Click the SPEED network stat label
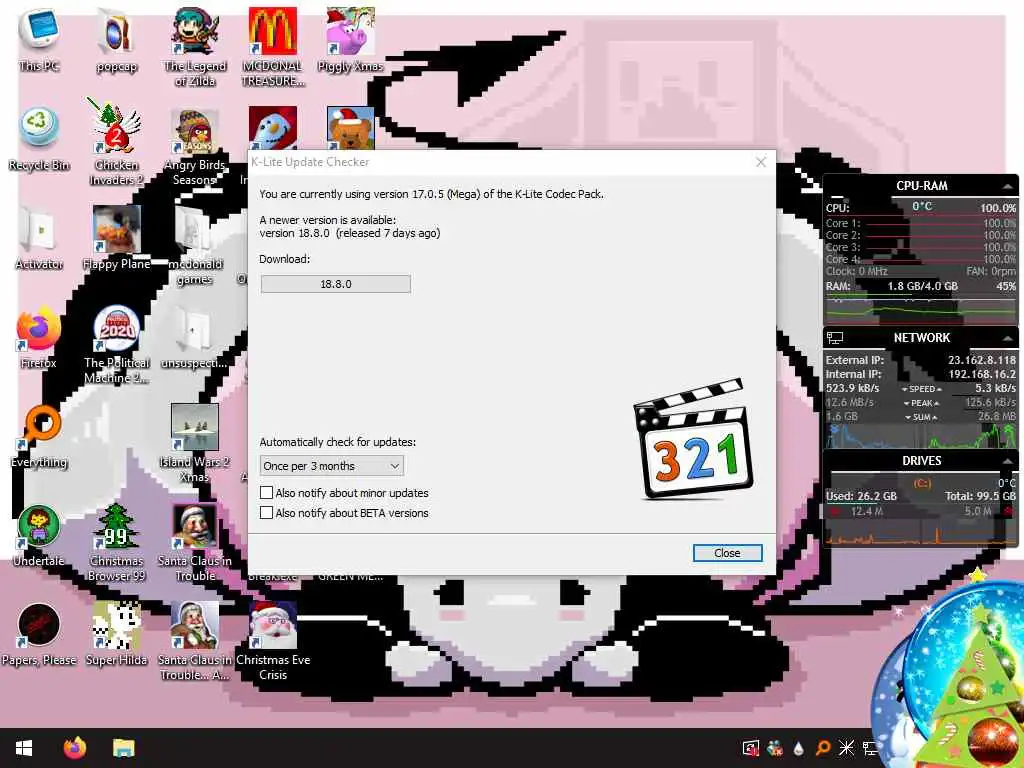 pyautogui.click(x=921, y=389)
